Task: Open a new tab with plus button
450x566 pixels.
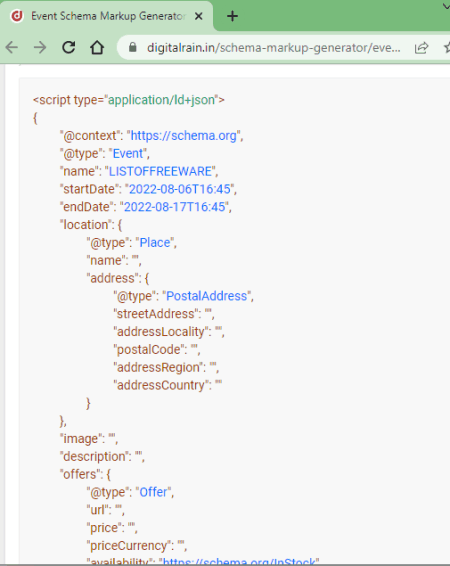Action: point(232,16)
